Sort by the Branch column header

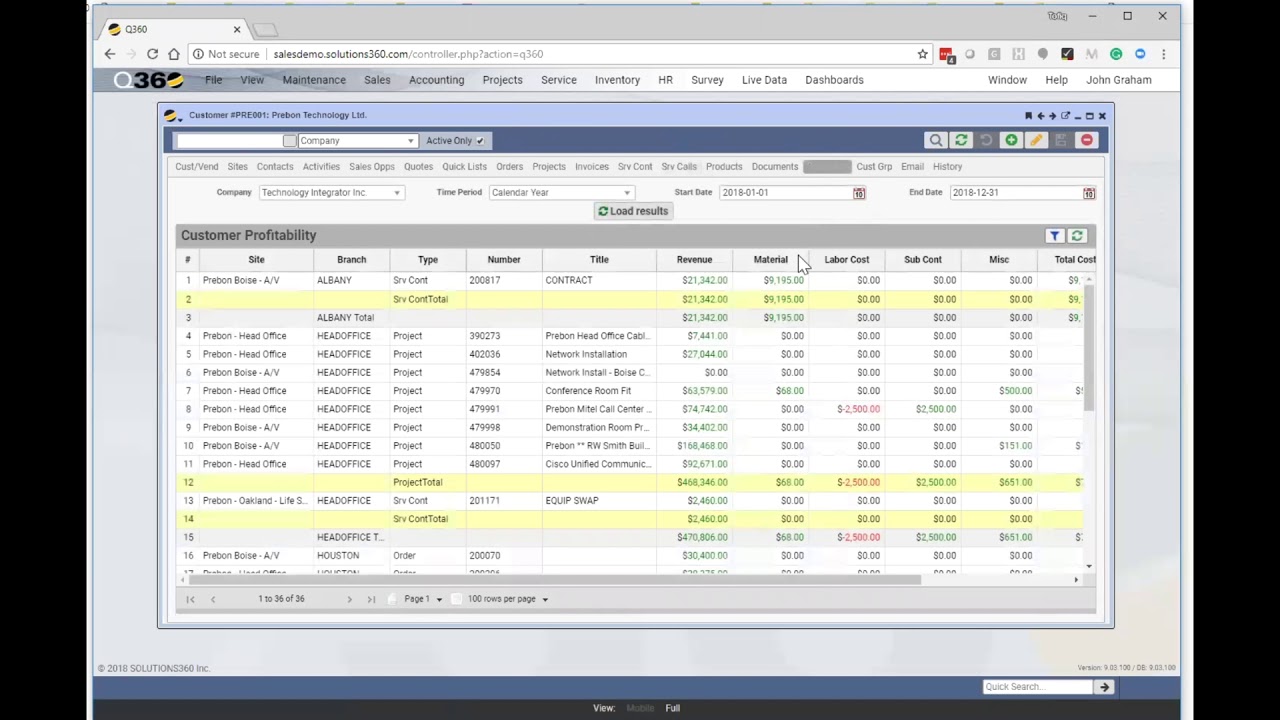click(351, 260)
